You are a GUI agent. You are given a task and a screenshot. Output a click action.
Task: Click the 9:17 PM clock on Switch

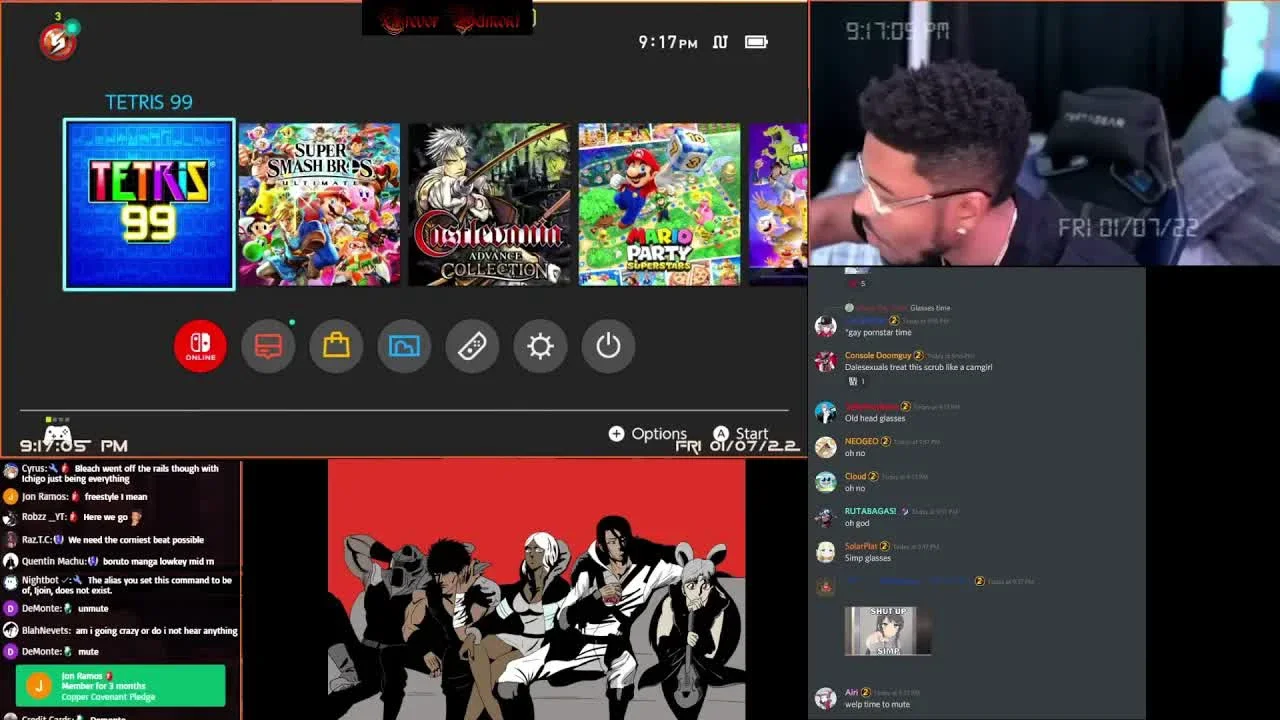point(668,42)
